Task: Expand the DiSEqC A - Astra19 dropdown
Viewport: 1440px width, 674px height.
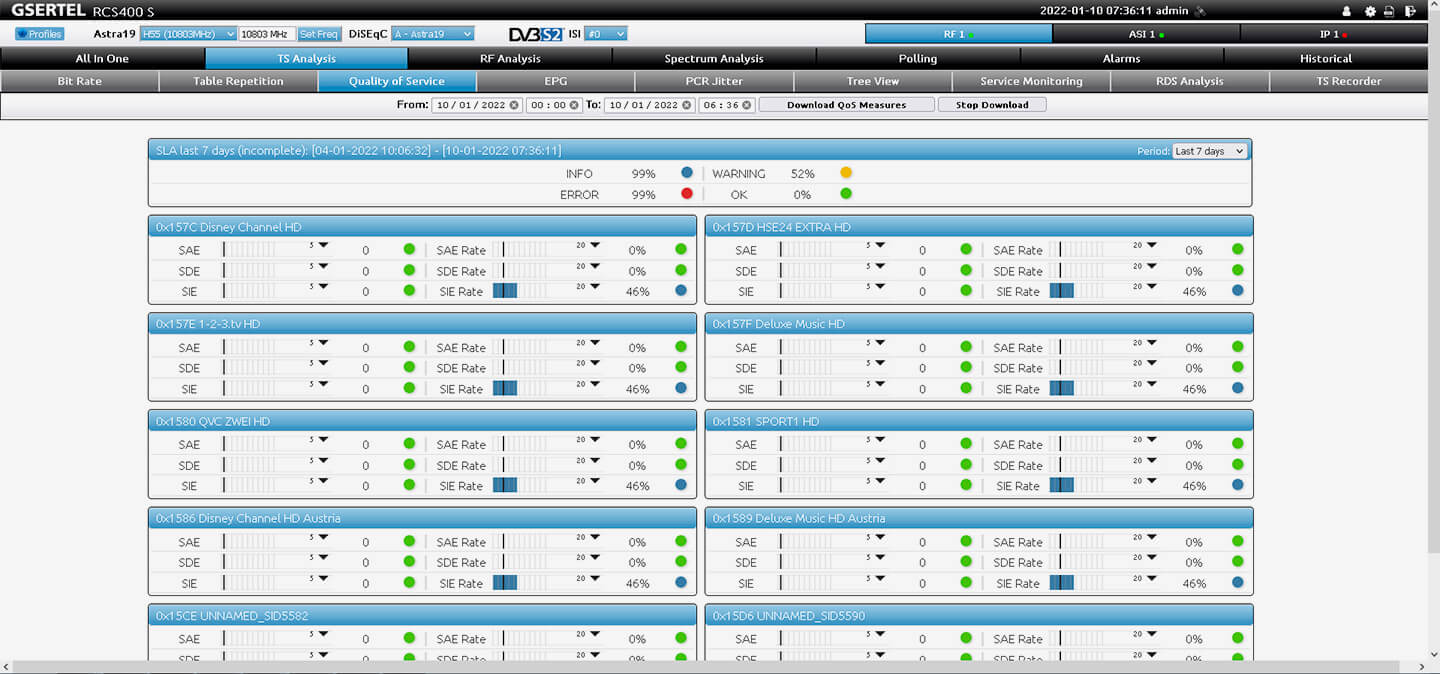Action: click(432, 34)
